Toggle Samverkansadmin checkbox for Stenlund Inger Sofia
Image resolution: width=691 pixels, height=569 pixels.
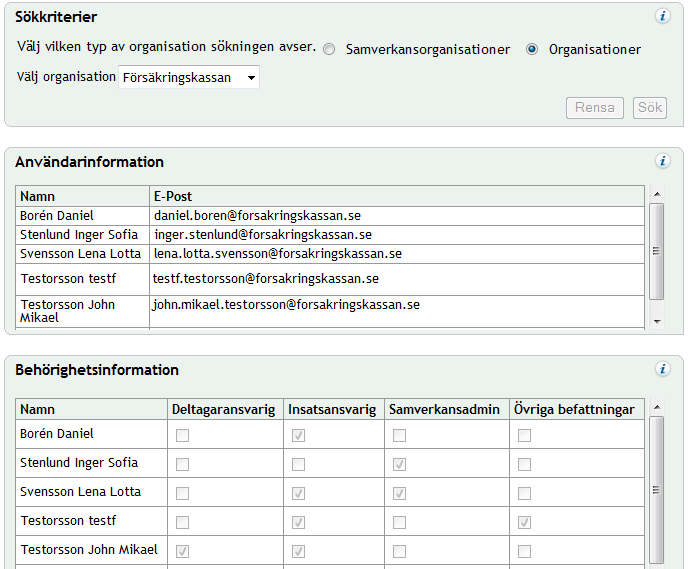399,464
